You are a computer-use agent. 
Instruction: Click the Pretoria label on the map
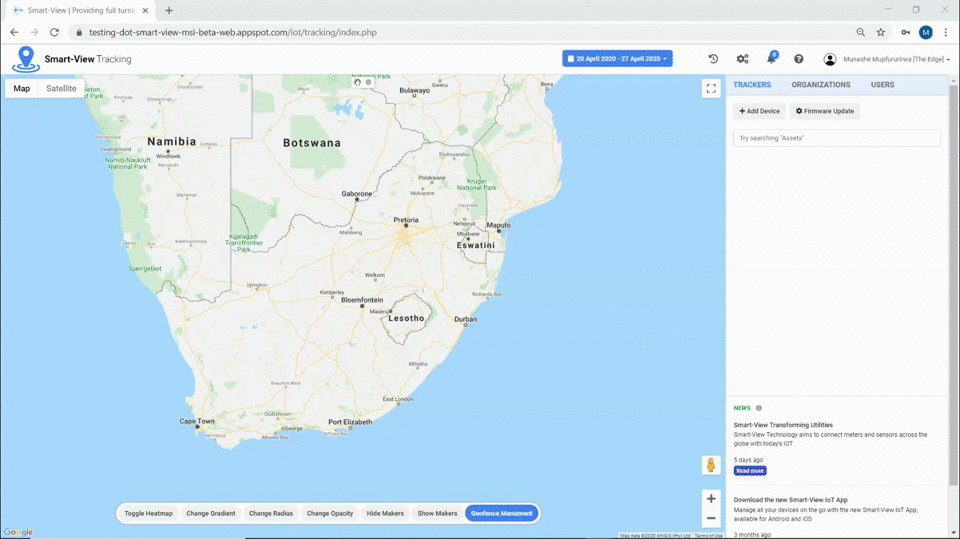pyautogui.click(x=406, y=220)
